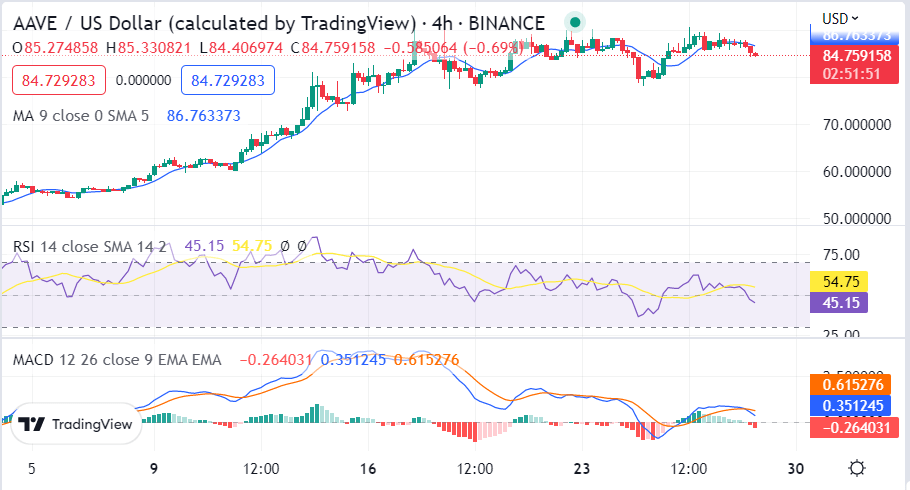The image size is (910, 490).
Task: Click date 9 on the time axis
Action: point(154,469)
